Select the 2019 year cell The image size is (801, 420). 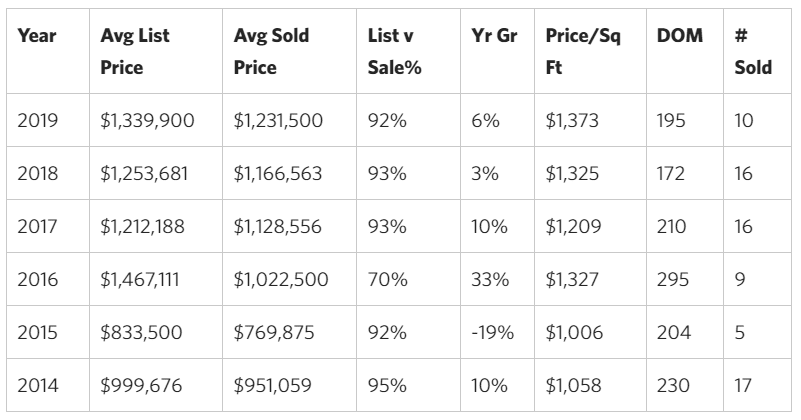(x=38, y=121)
